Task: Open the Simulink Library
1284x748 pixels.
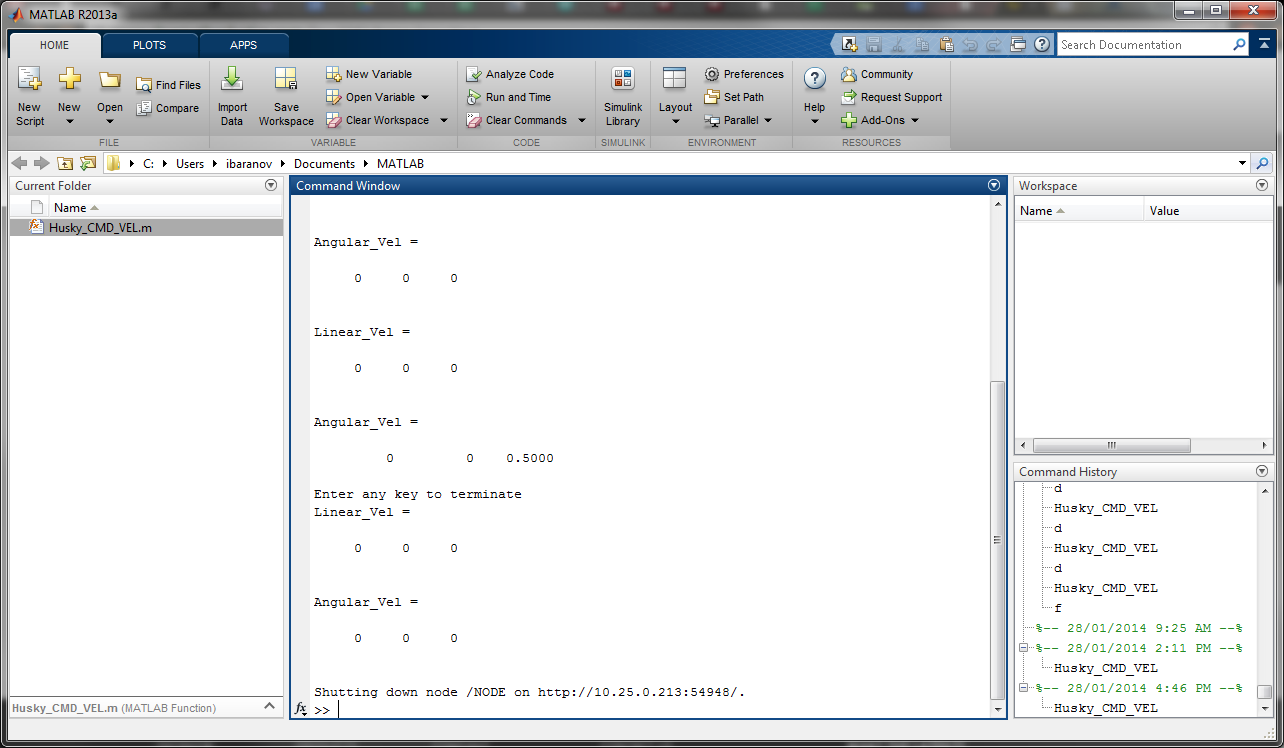Action: [x=622, y=80]
